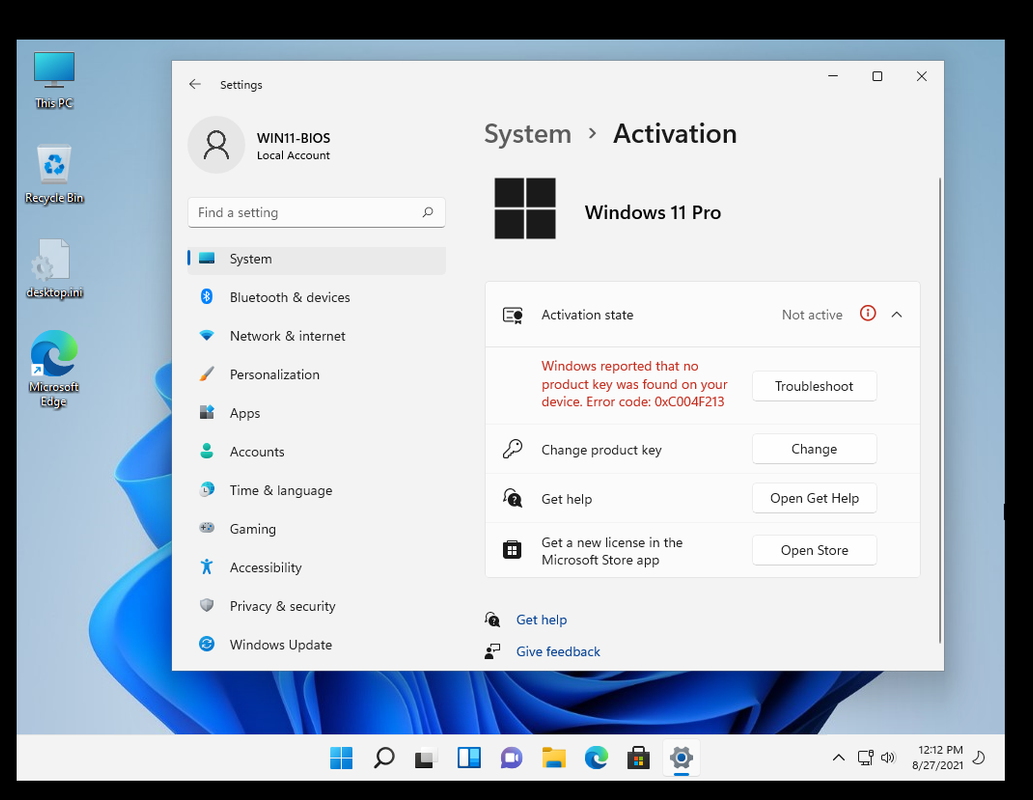Viewport: 1033px width, 800px height.
Task: Open Chat app on taskbar
Action: [x=511, y=758]
